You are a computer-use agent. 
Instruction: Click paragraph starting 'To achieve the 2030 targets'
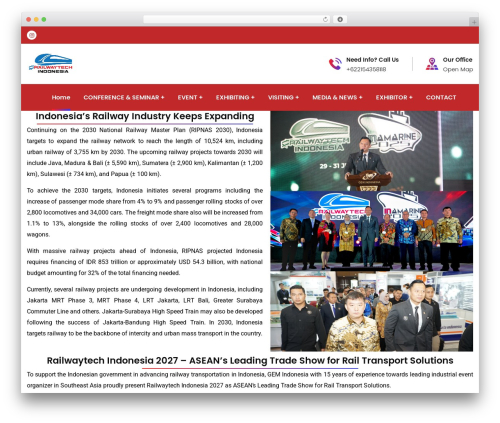(x=145, y=212)
